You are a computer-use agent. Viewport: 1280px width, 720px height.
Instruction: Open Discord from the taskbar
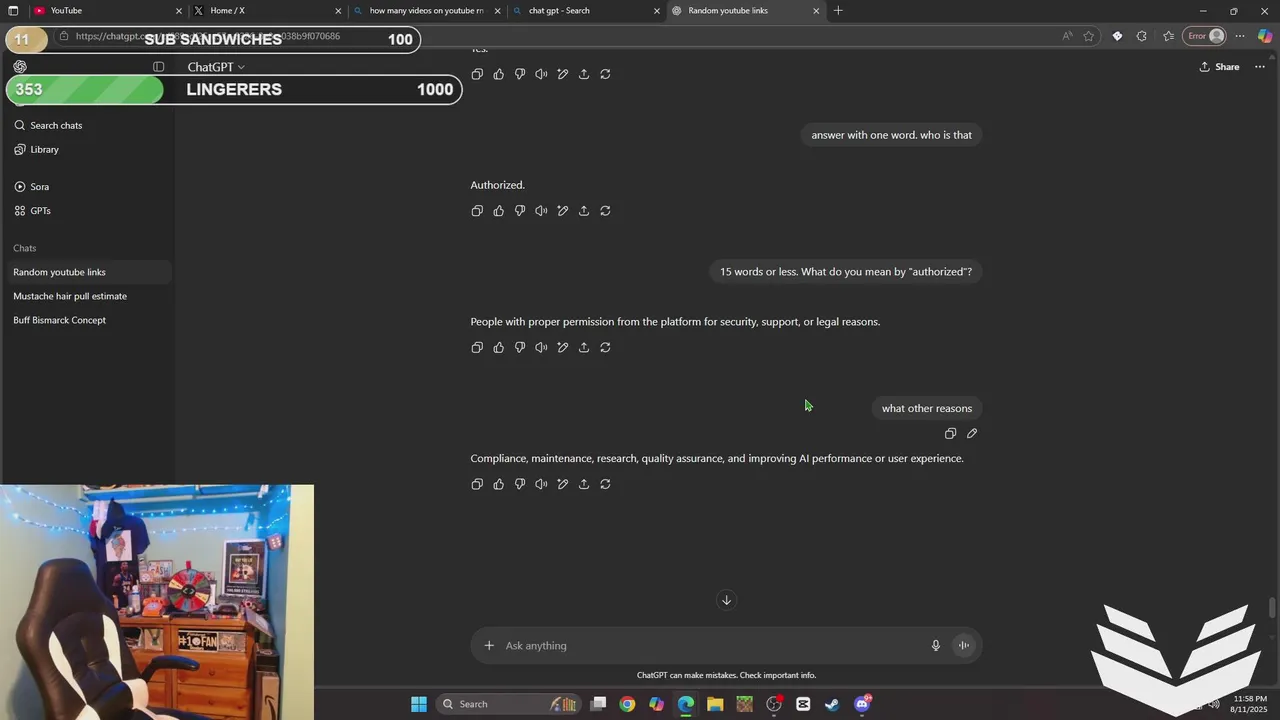coord(862,704)
